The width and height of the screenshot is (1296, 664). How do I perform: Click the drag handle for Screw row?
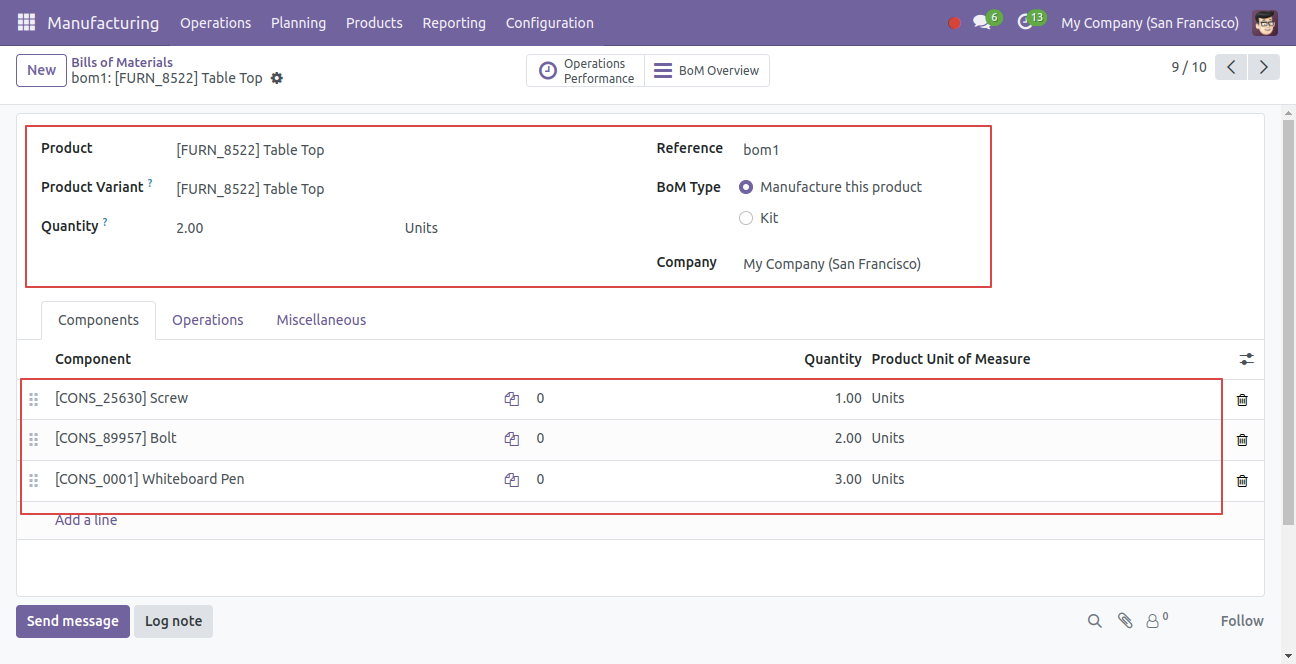[33, 399]
